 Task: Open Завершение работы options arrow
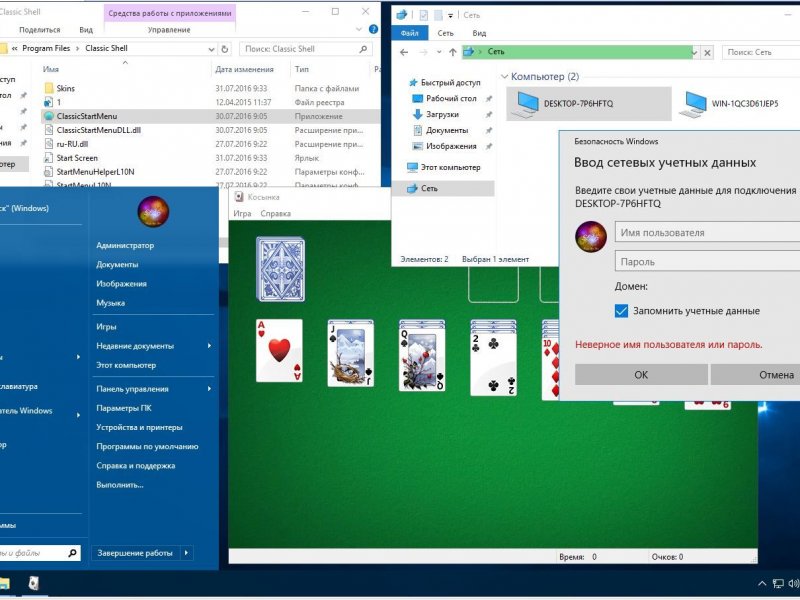pos(186,553)
